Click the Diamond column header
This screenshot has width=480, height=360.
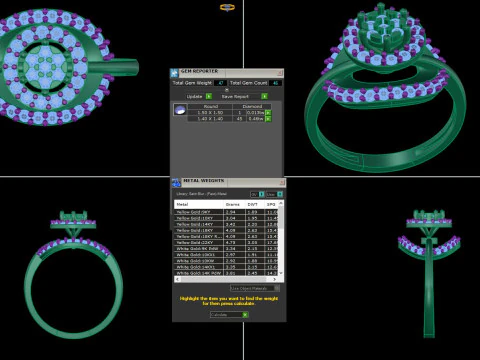(x=252, y=106)
